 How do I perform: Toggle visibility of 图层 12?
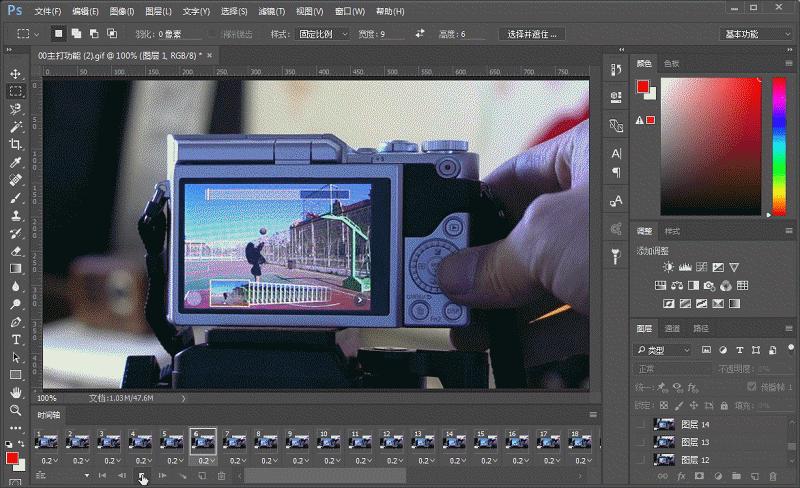tap(641, 459)
